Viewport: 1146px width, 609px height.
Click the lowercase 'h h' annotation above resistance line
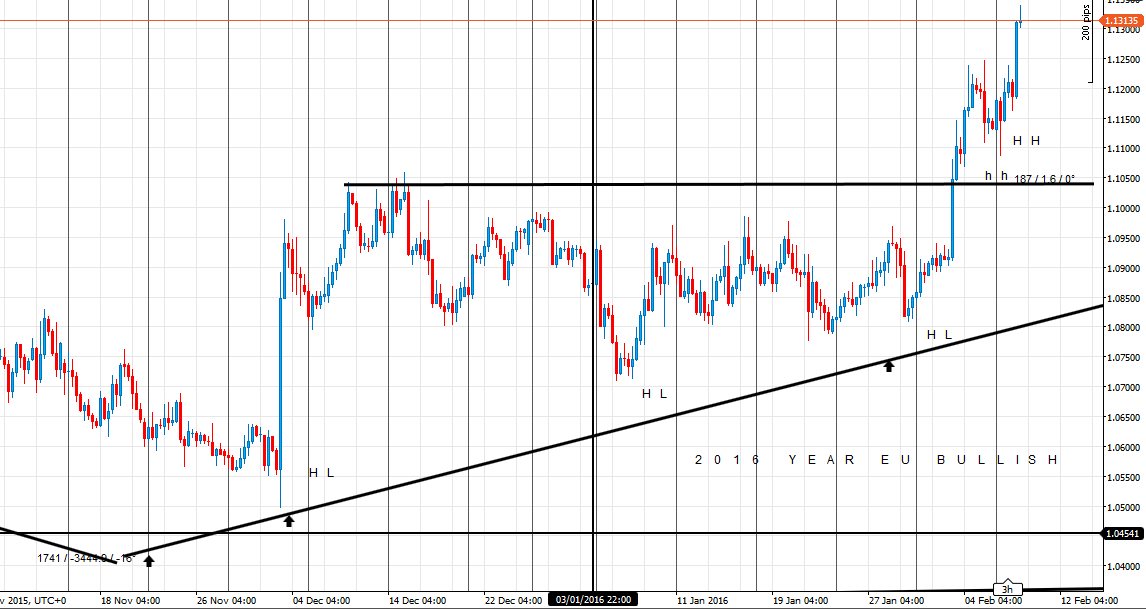[996, 176]
